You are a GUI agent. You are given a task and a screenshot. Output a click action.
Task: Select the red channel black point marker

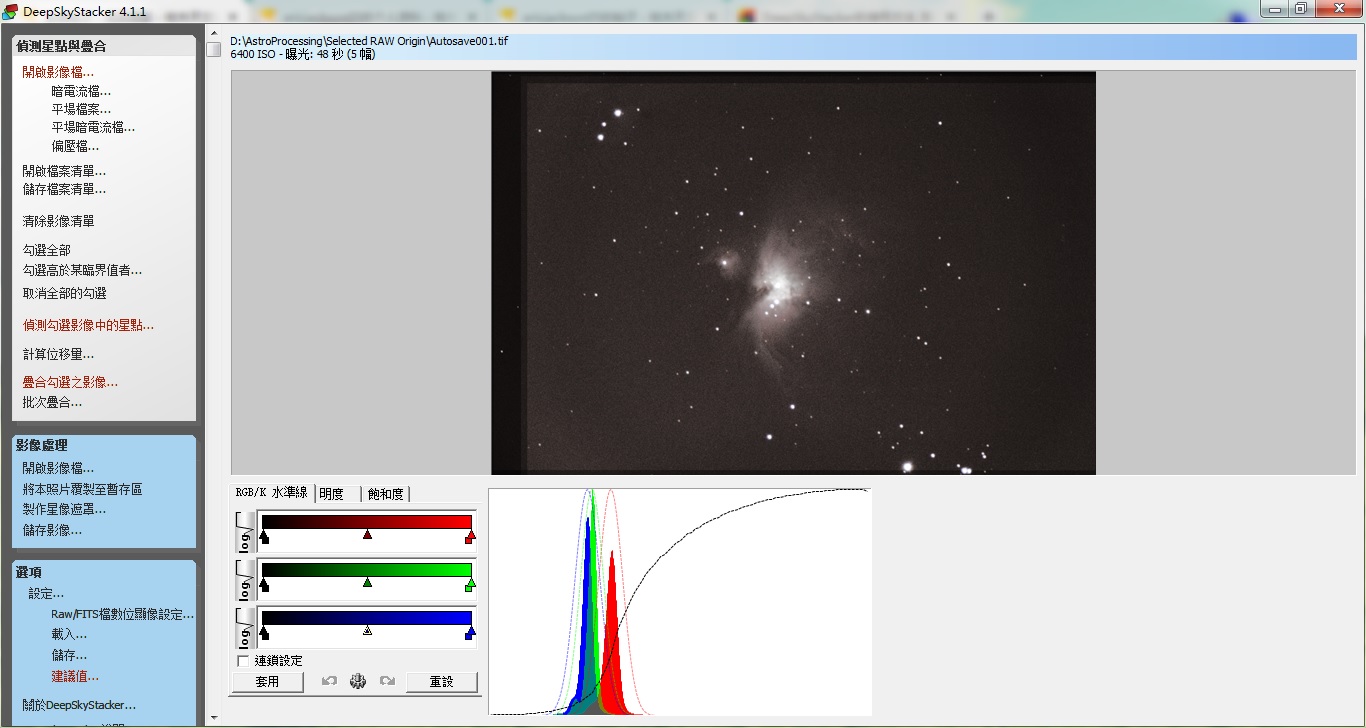pos(264,537)
